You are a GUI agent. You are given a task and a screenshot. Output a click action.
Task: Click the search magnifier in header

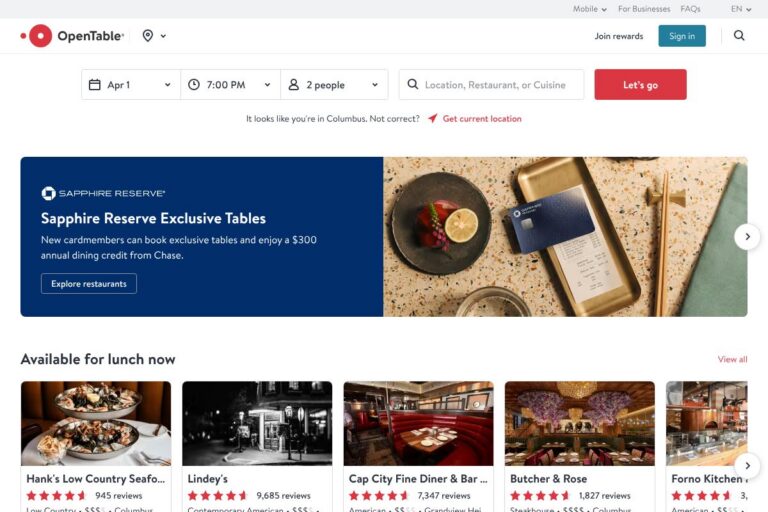[739, 36]
